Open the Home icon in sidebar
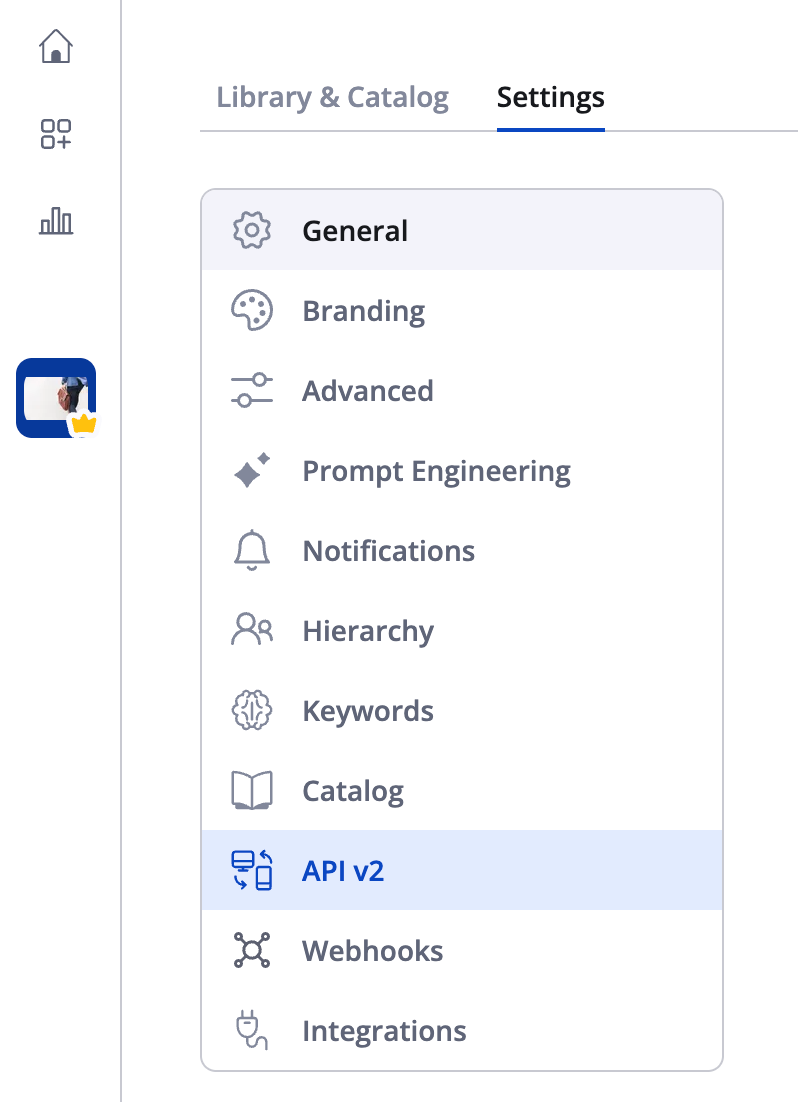Image resolution: width=798 pixels, height=1102 pixels. pyautogui.click(x=56, y=46)
